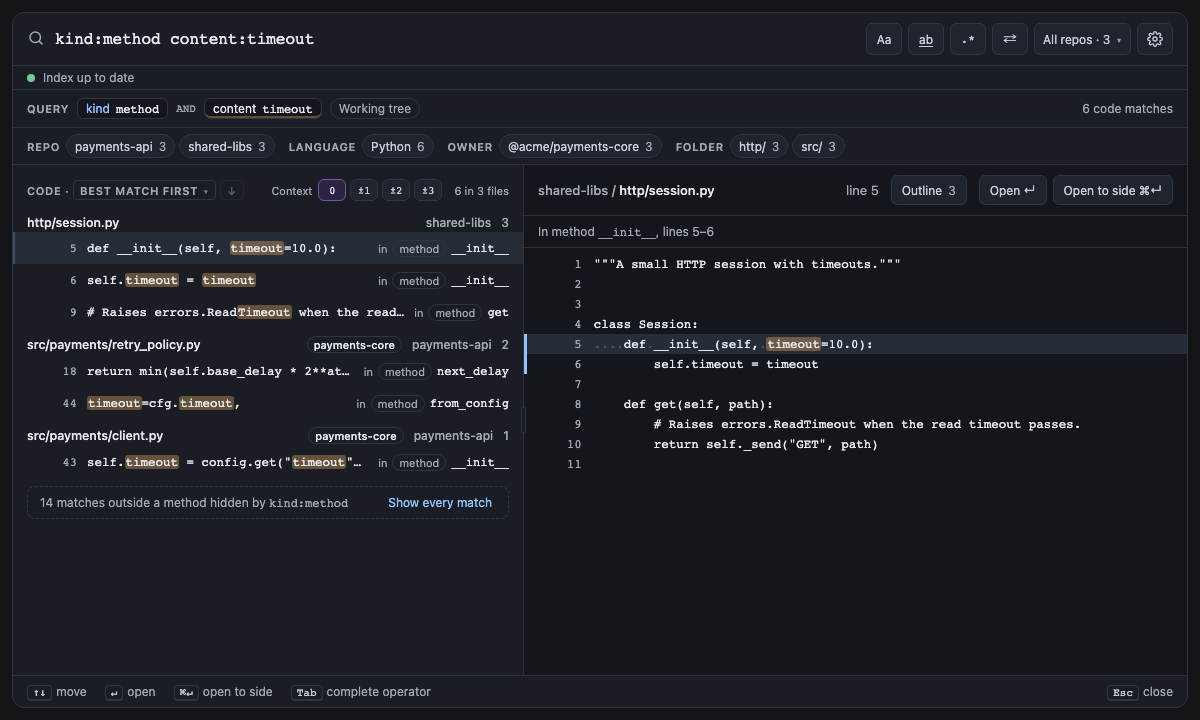Open the Best match first sort dropdown
1200x720 pixels.
tap(144, 191)
